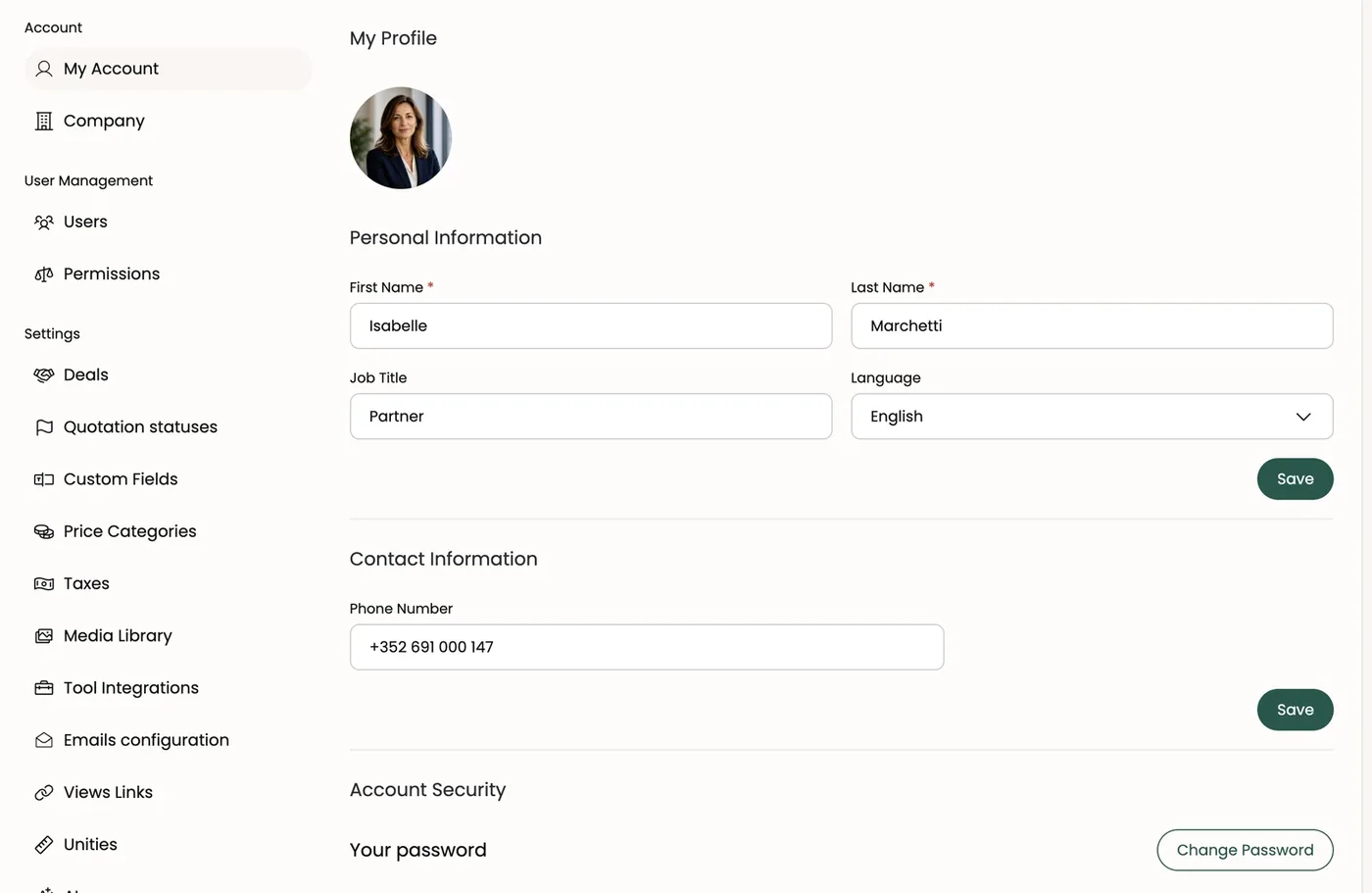Image resolution: width=1372 pixels, height=893 pixels.
Task: Click the profile photo avatar
Action: pyautogui.click(x=401, y=138)
